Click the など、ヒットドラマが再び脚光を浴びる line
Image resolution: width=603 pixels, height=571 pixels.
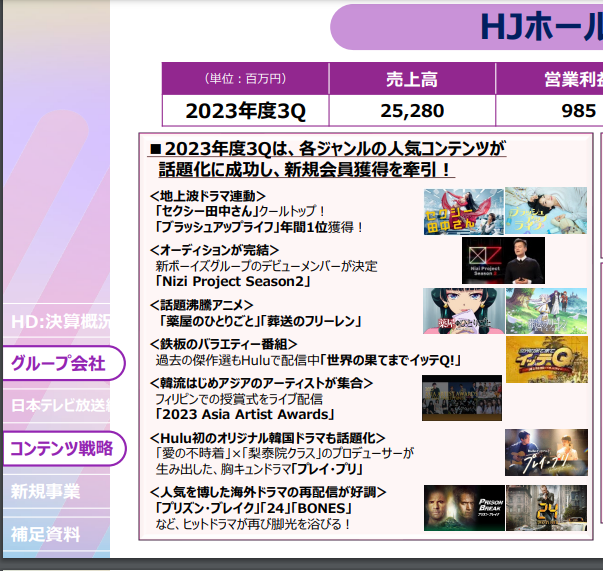(x=253, y=524)
